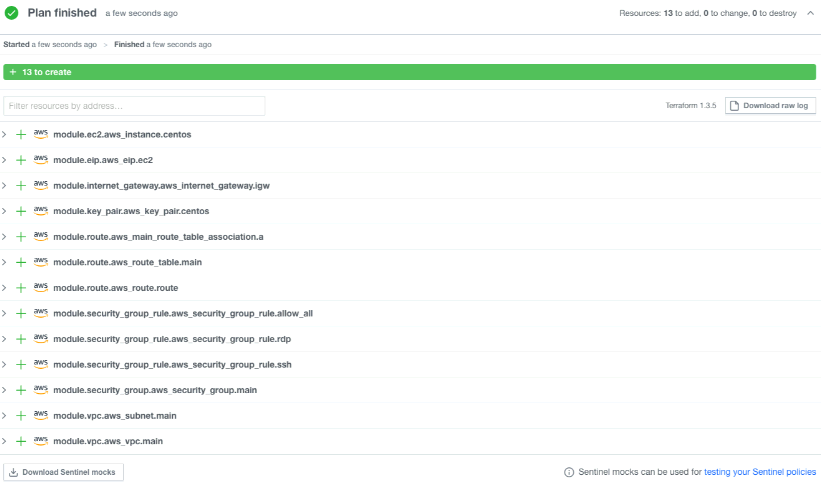
Task: Expand aws_main_route_table_association.a chevron
Action: click(x=4, y=237)
